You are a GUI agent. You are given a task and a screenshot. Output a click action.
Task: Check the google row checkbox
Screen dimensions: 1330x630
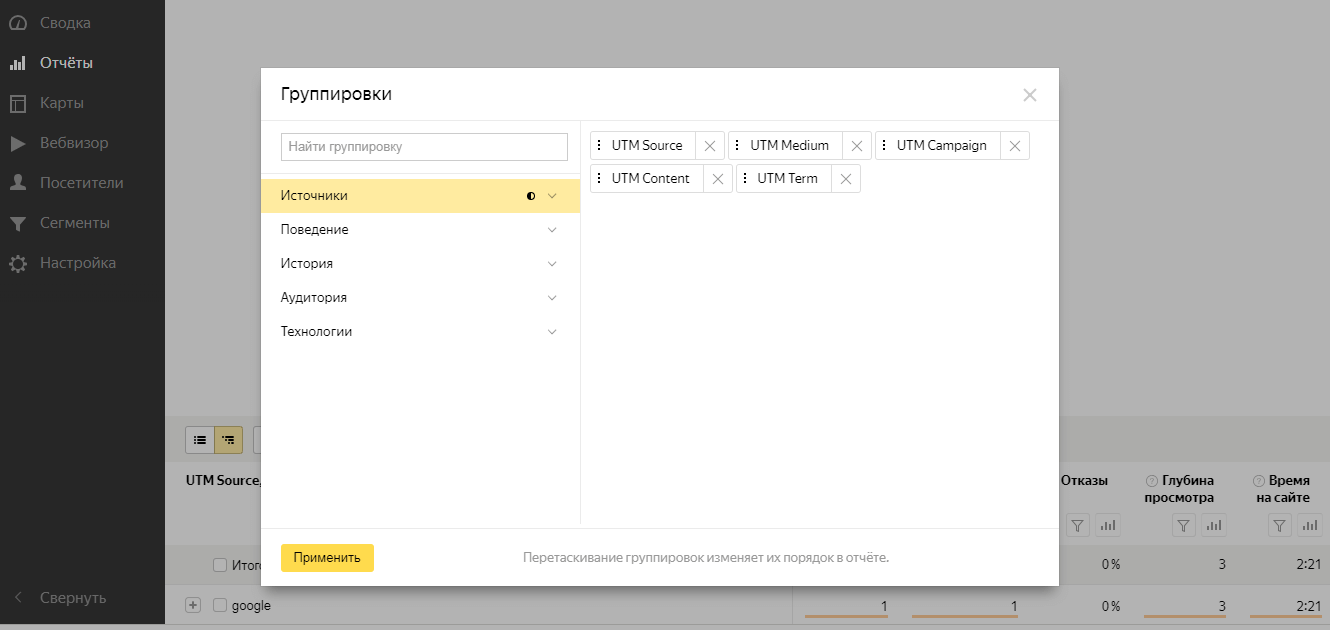tap(220, 605)
